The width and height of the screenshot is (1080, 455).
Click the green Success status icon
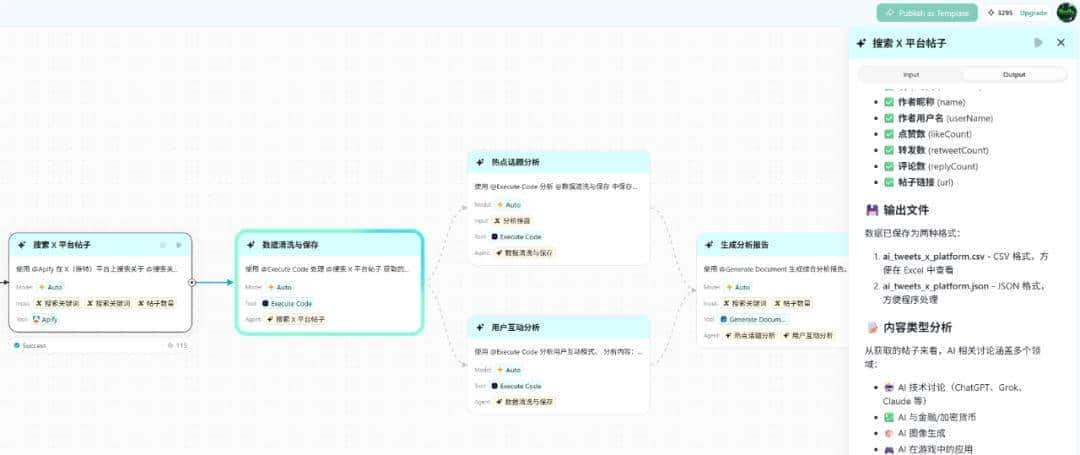17,346
